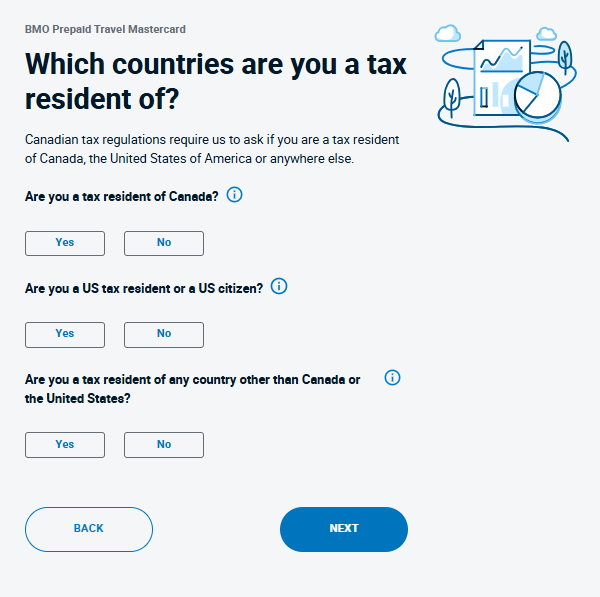Answer No for tax resident of other countries
The height and width of the screenshot is (597, 600).
click(164, 445)
